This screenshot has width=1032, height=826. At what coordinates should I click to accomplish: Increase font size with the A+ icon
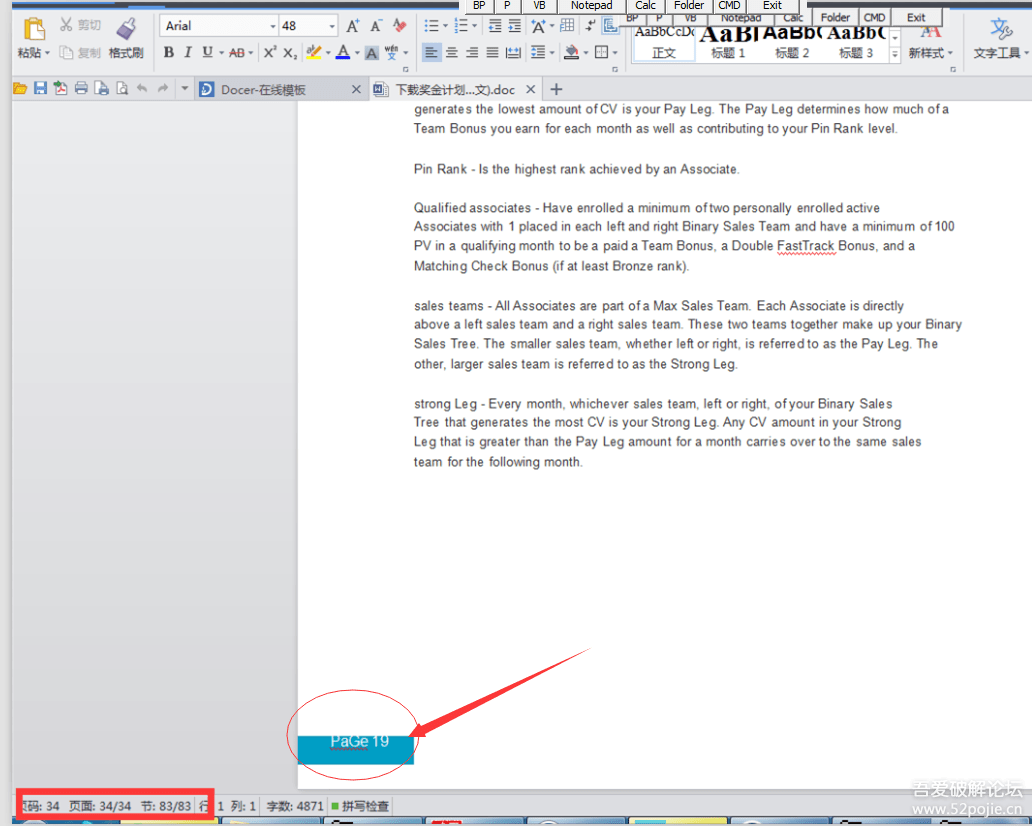(353, 26)
